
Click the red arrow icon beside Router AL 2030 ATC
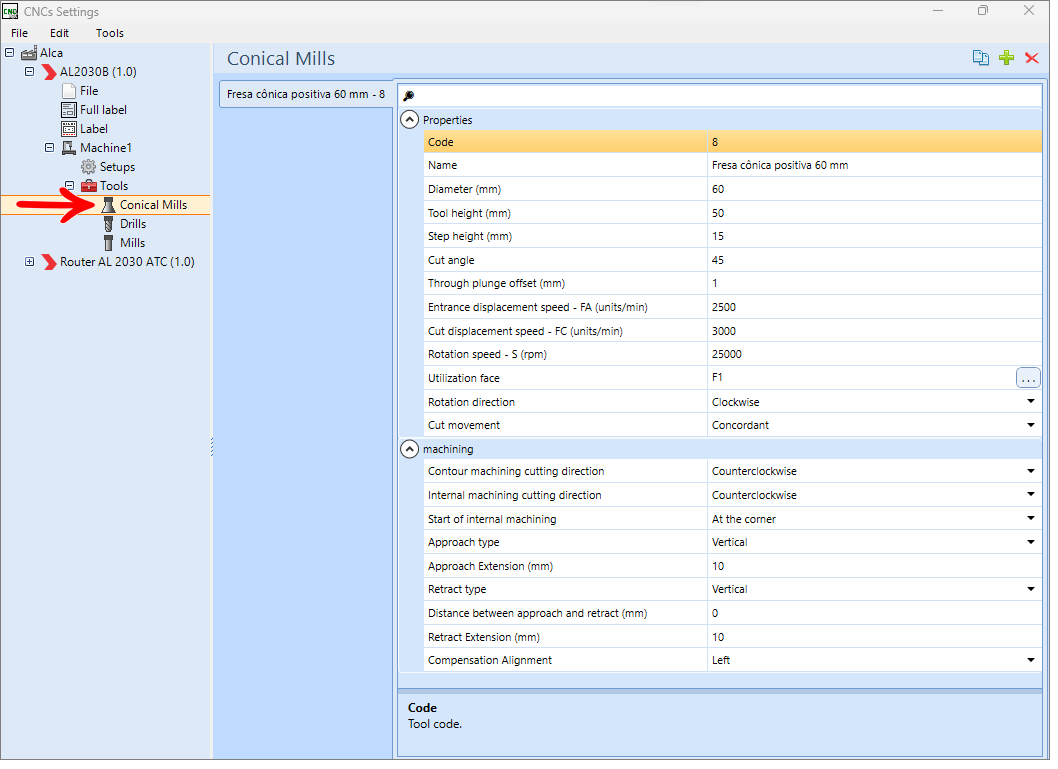49,264
